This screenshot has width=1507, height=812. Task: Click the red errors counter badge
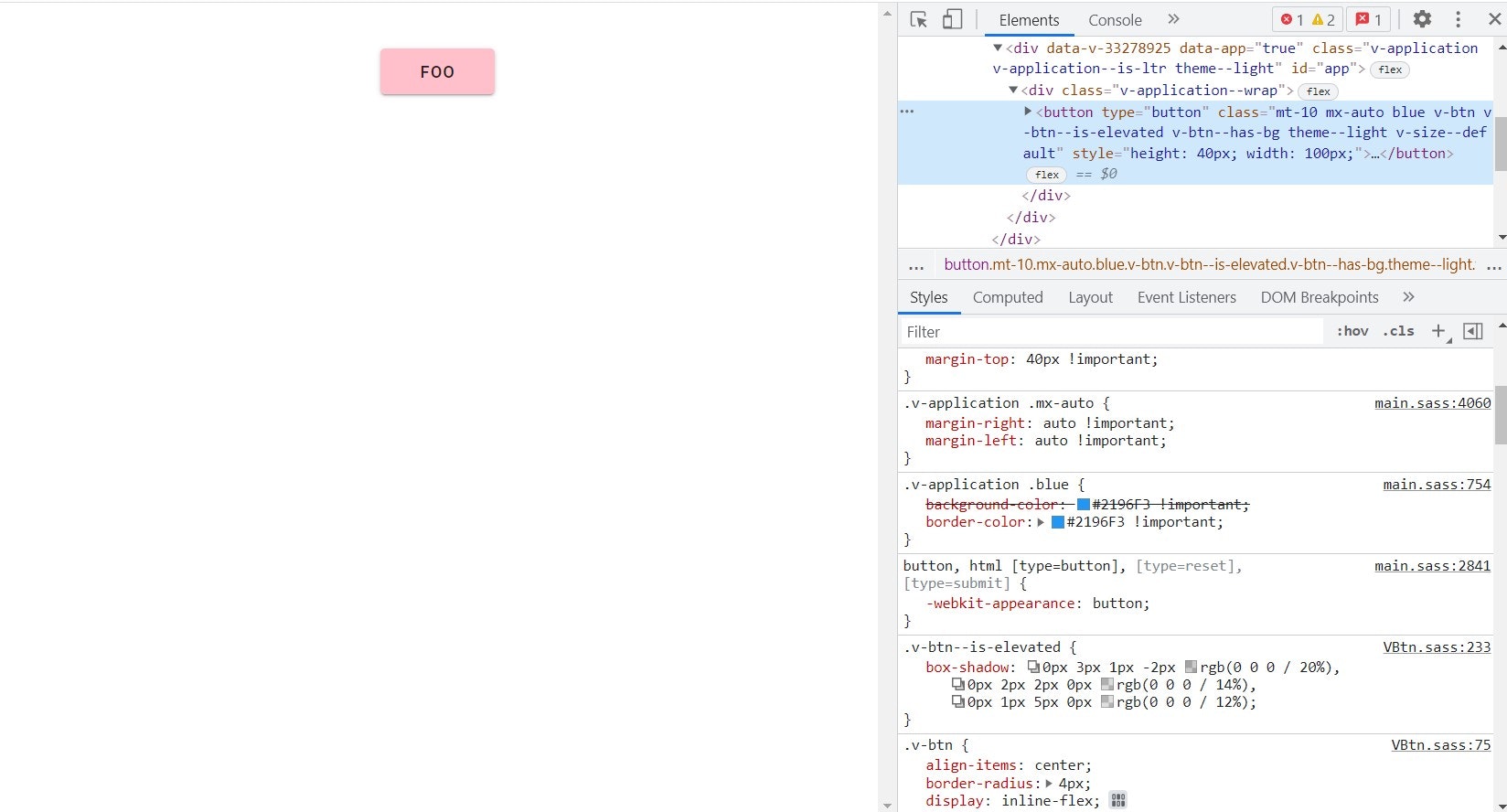pyautogui.click(x=1292, y=19)
